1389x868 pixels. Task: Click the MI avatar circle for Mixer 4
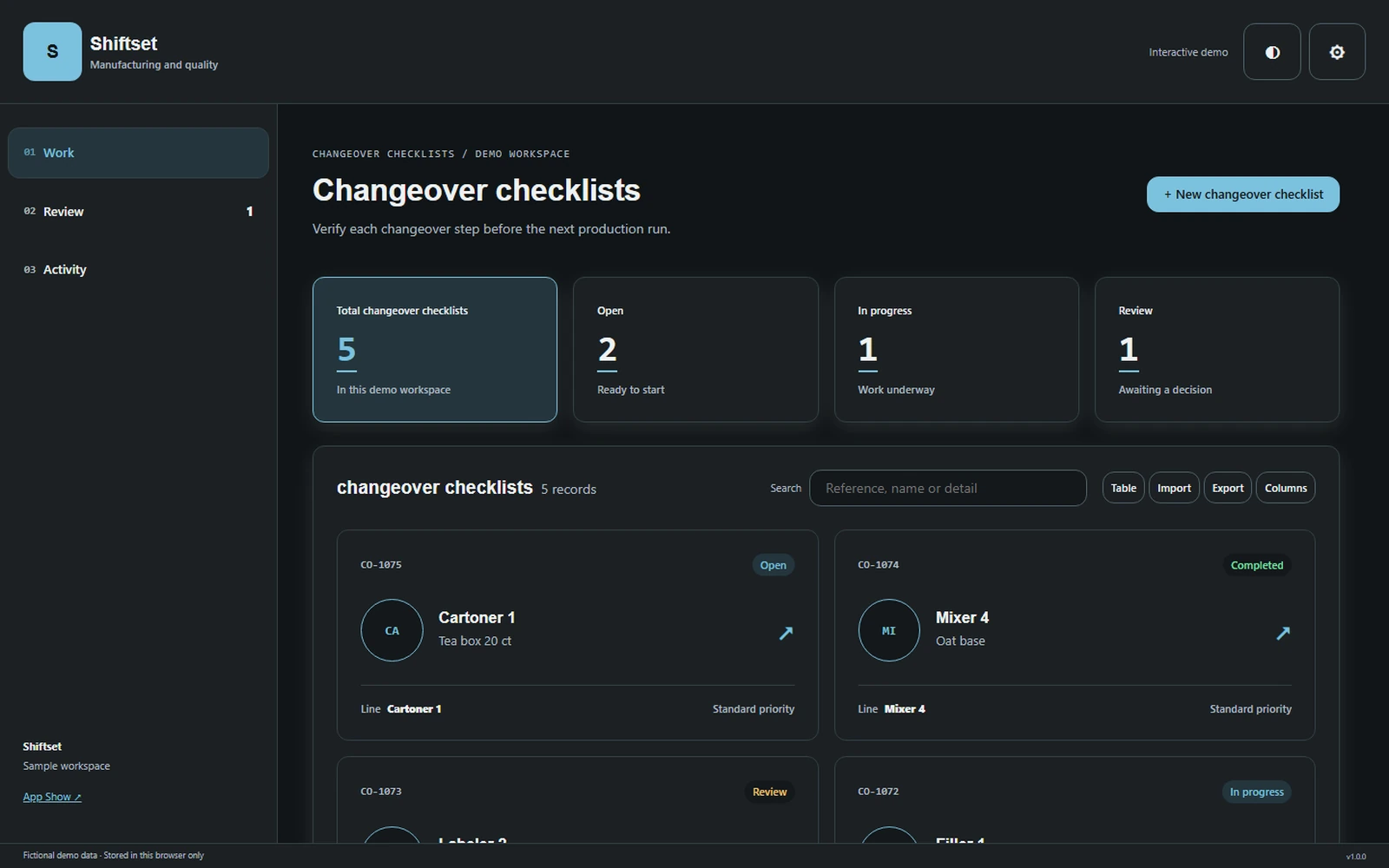coord(889,630)
